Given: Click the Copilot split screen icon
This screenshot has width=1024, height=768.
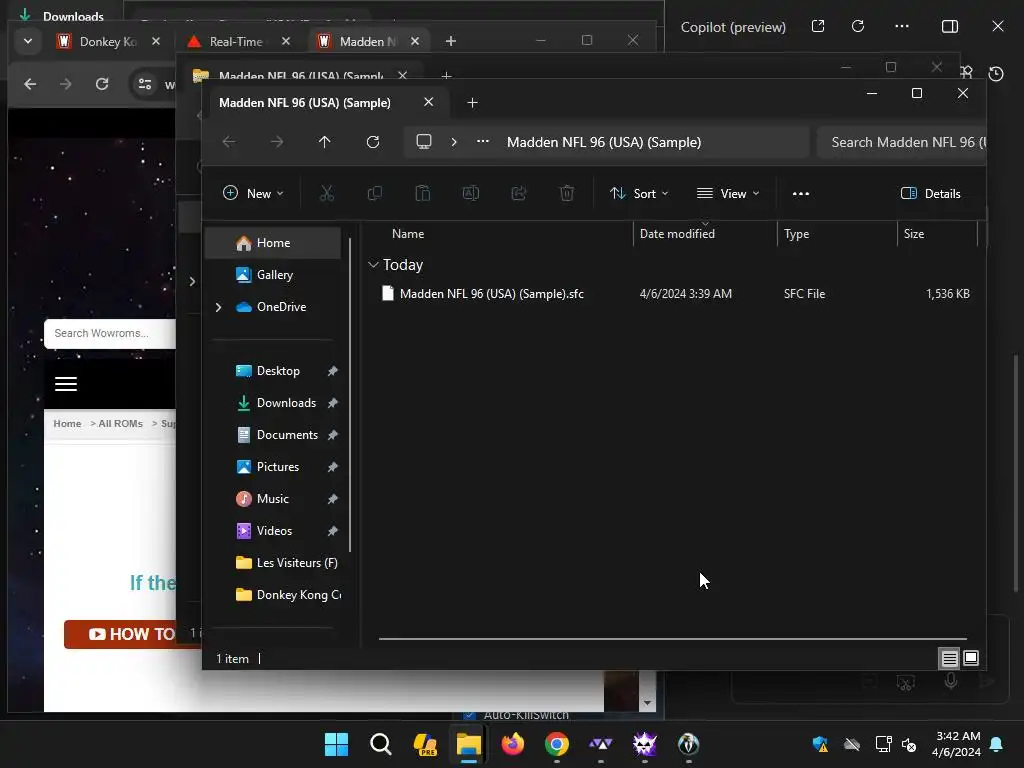Looking at the screenshot, I should click(950, 26).
